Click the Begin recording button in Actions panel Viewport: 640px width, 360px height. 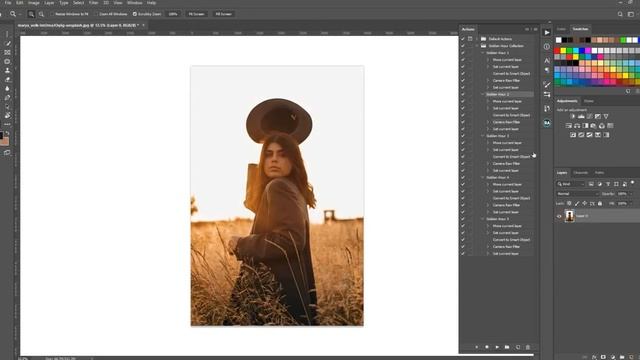487,347
